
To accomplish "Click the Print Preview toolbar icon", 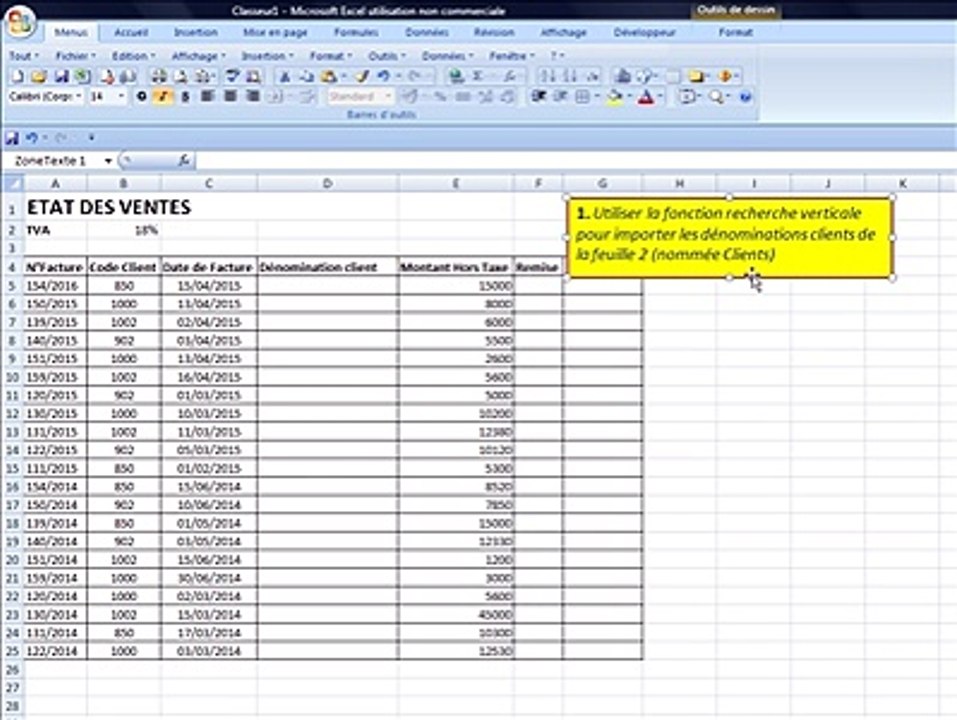I will pos(181,76).
